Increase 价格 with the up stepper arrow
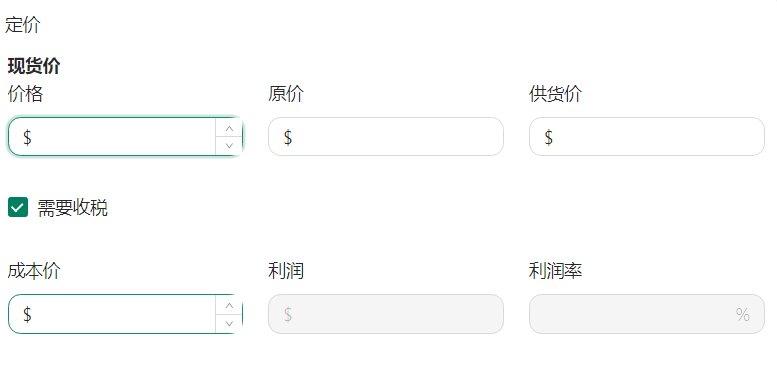 click(229, 128)
